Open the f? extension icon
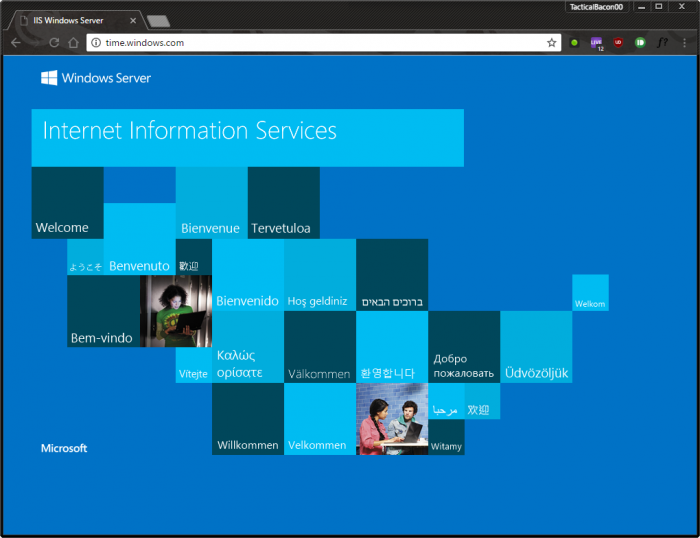The image size is (700, 538). [x=662, y=42]
